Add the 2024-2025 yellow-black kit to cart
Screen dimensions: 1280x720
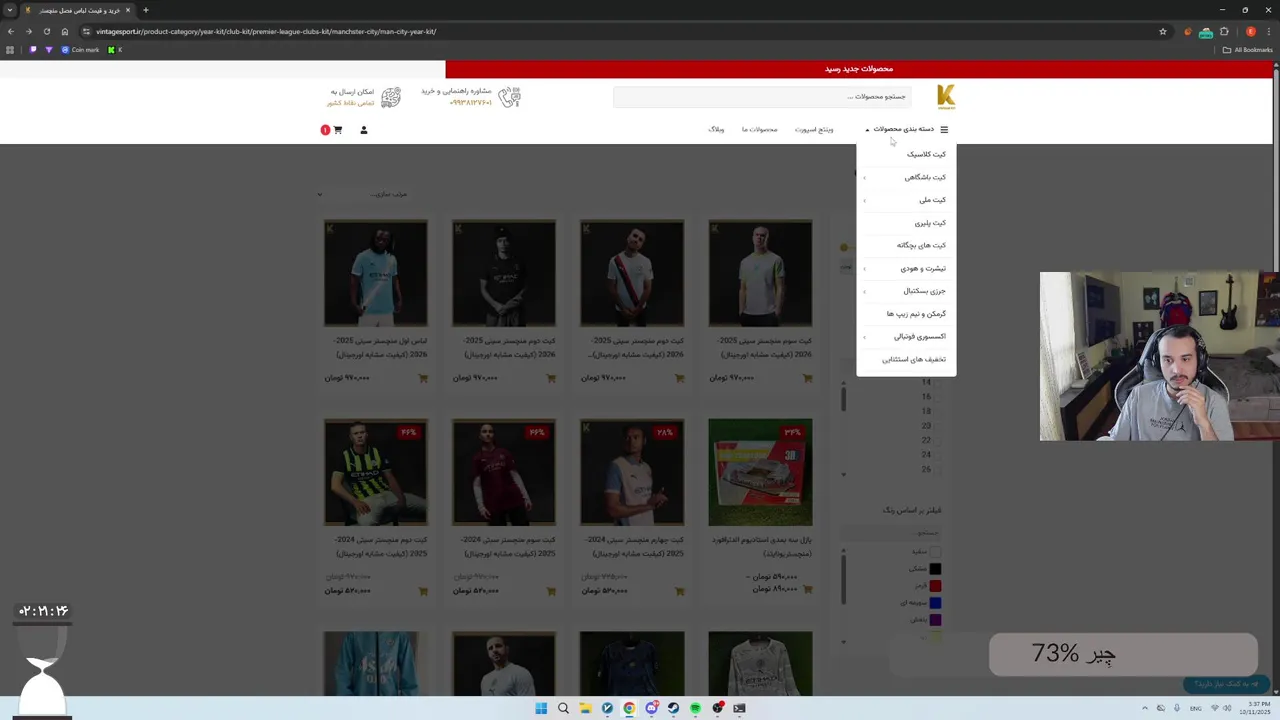click(423, 591)
